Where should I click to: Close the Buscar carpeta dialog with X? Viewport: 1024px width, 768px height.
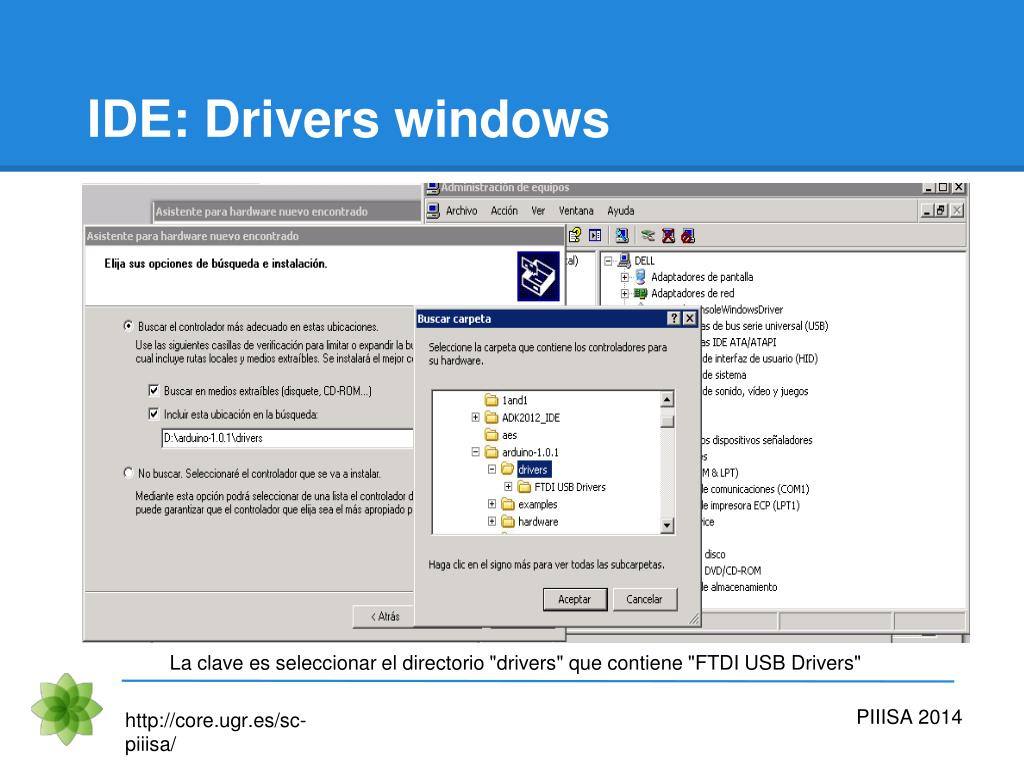coord(690,319)
